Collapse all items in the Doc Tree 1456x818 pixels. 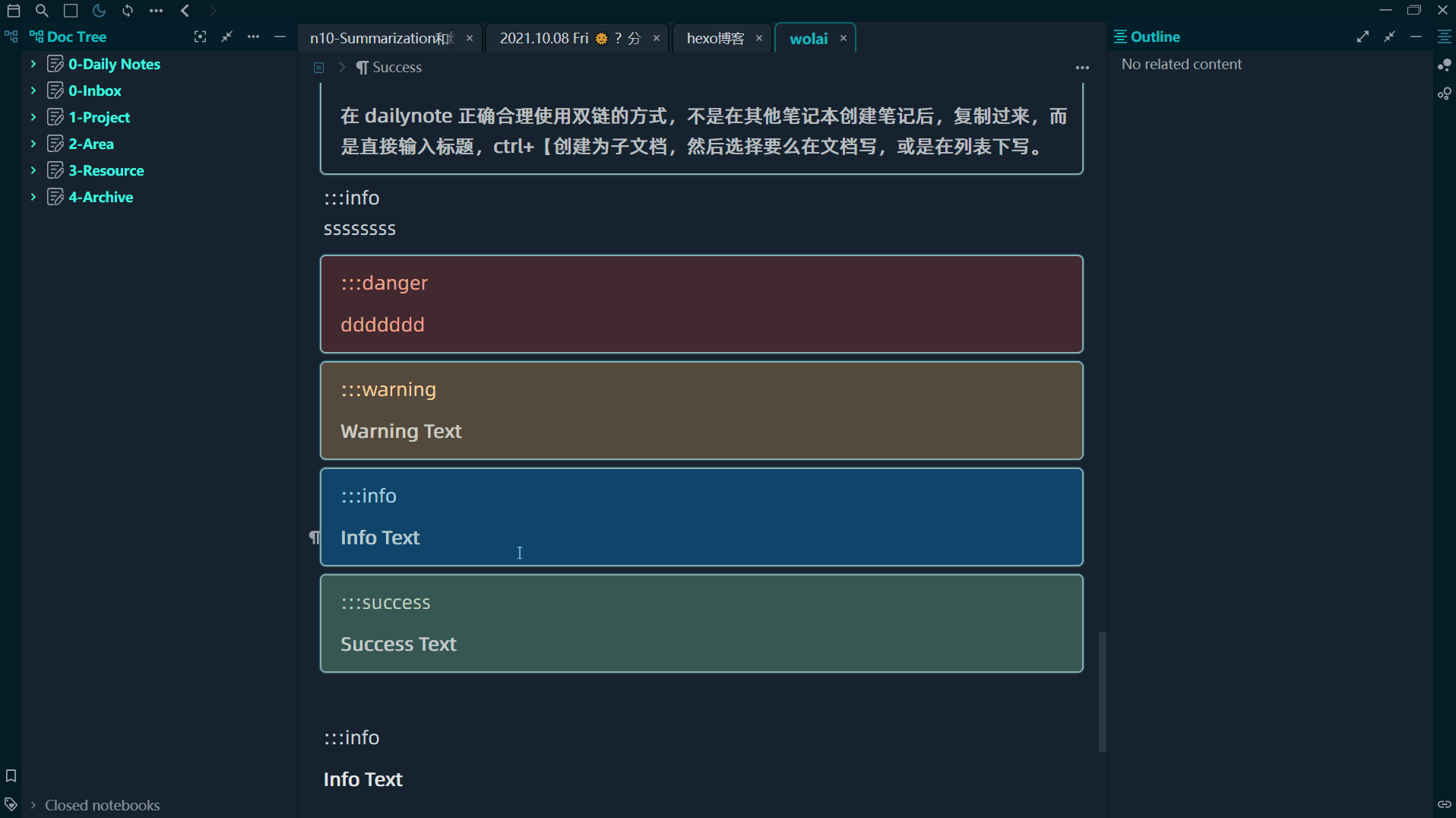226,36
